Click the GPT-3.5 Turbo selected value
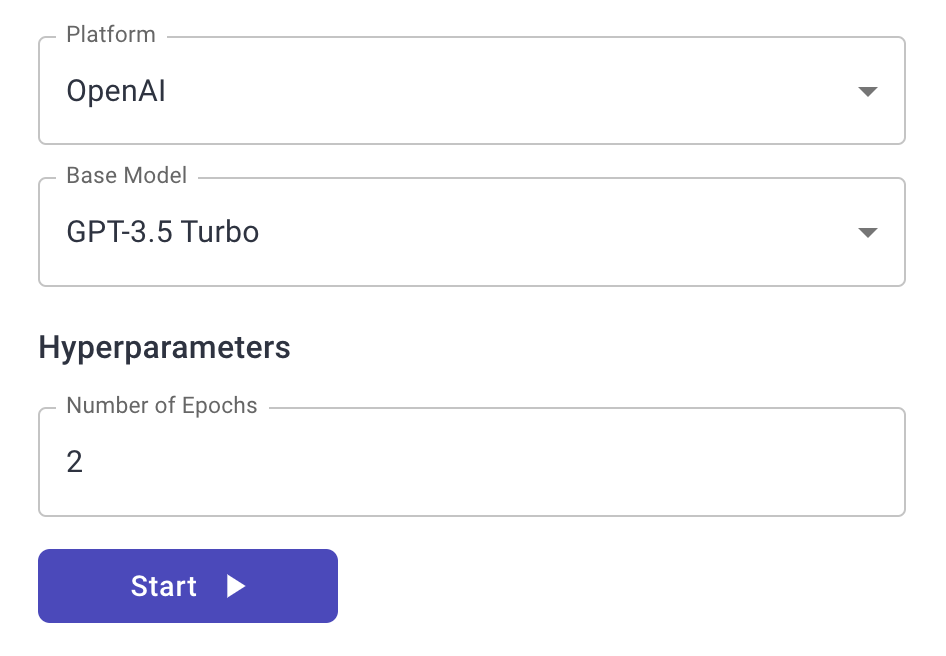The width and height of the screenshot is (946, 656). (x=163, y=233)
